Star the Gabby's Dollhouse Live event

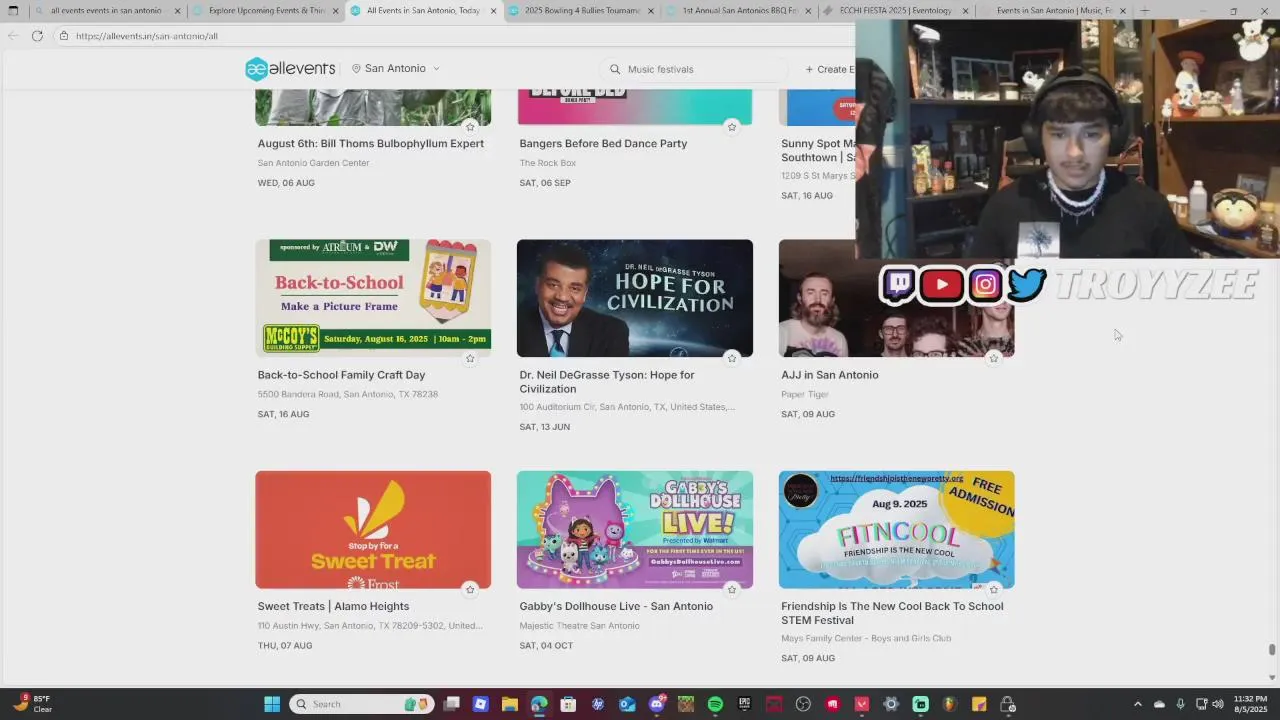point(732,589)
